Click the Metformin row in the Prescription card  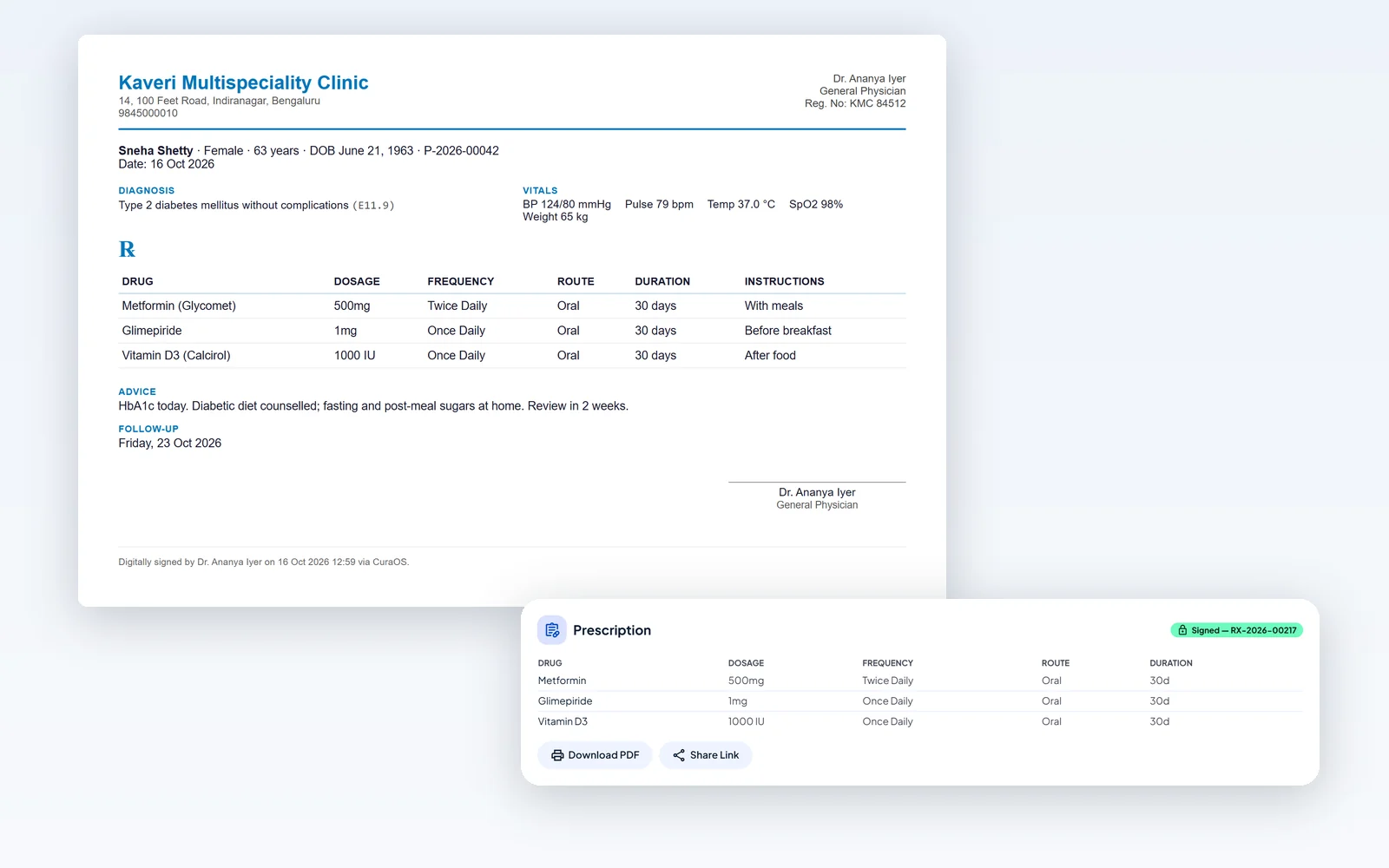(920, 681)
